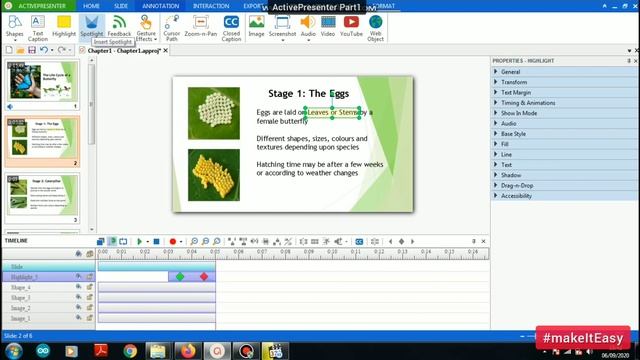Viewport: 640px width, 360px height.
Task: Open the Shapes tool in the ribbon
Action: (15, 28)
